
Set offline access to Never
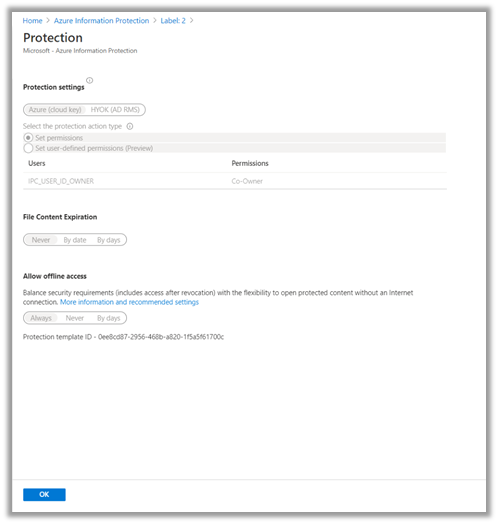click(x=75, y=318)
